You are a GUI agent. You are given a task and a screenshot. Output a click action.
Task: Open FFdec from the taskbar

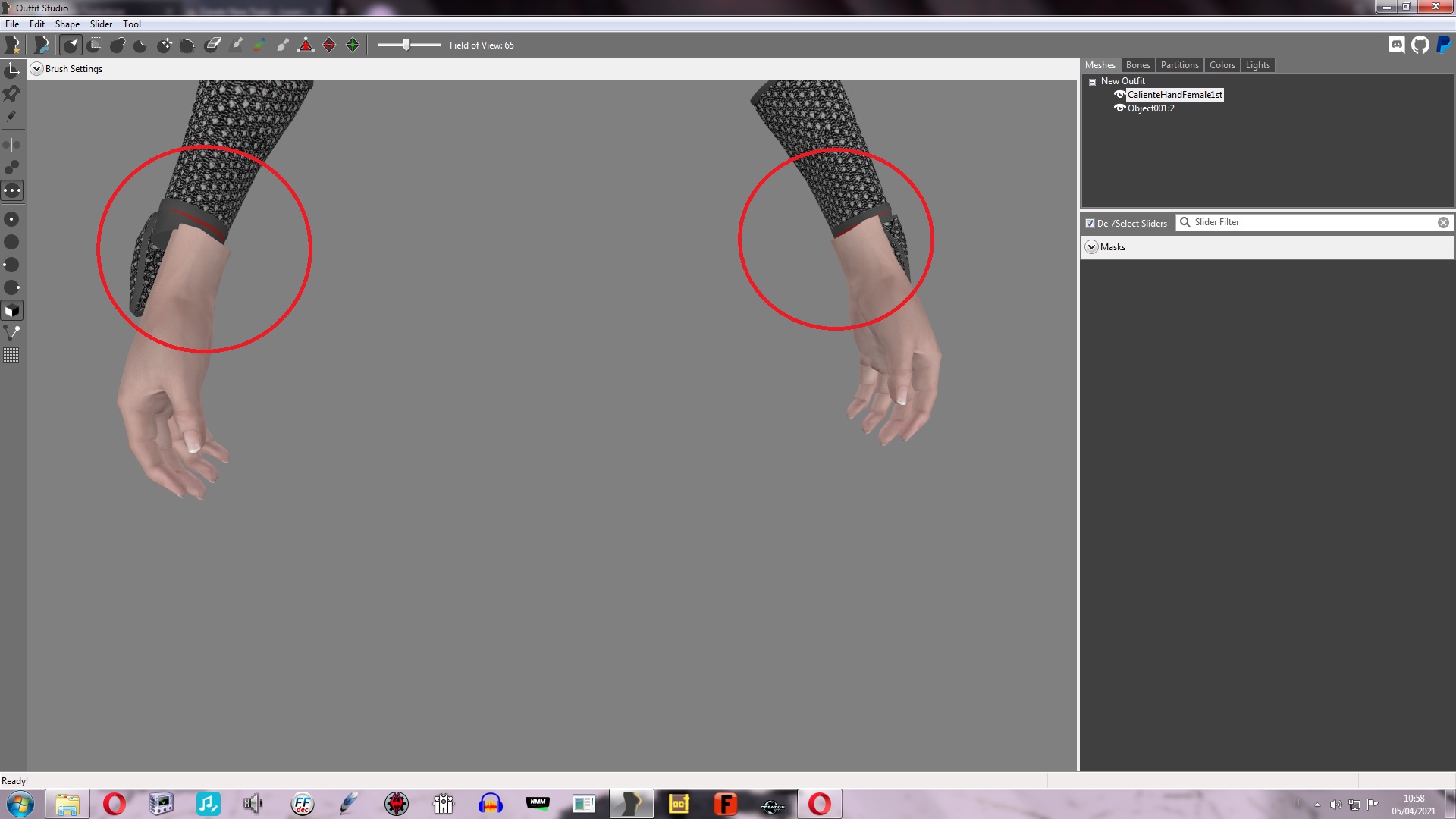coord(302,804)
